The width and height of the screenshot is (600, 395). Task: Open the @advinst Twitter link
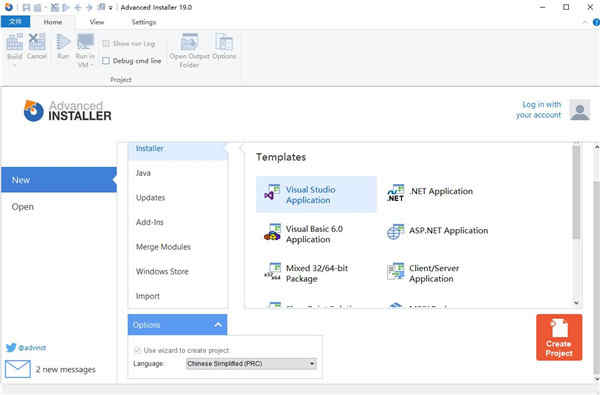tap(32, 348)
